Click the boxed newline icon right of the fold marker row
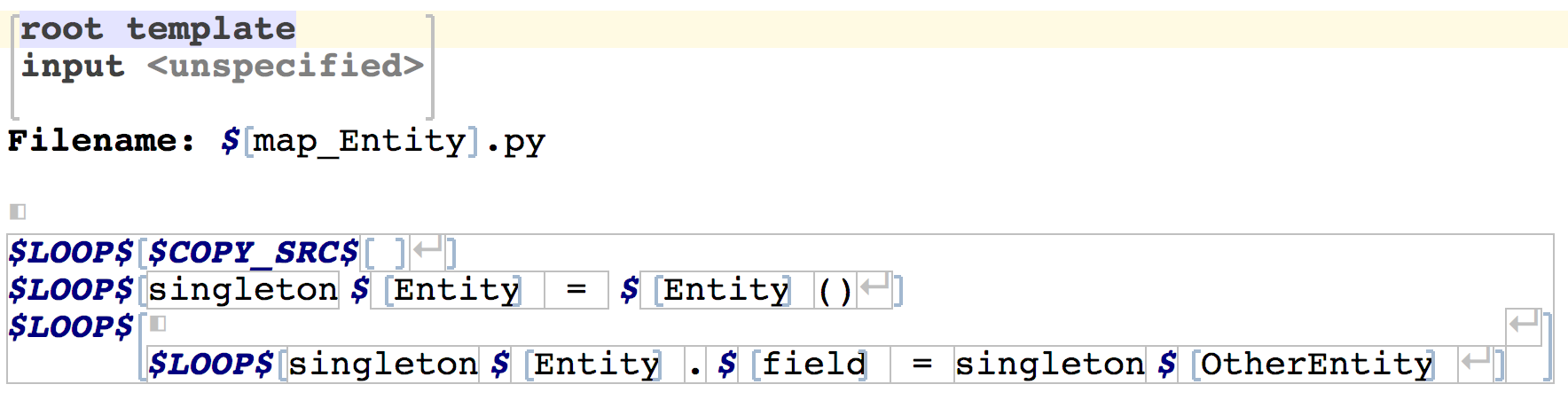This screenshot has height=408, width=1568. [x=1524, y=325]
